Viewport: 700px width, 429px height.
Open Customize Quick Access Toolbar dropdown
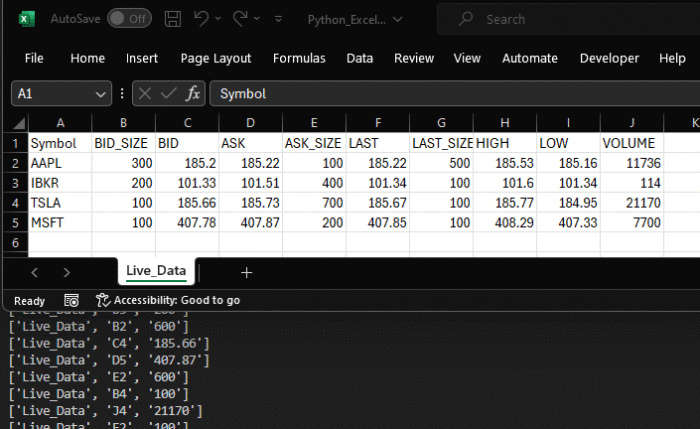[278, 19]
